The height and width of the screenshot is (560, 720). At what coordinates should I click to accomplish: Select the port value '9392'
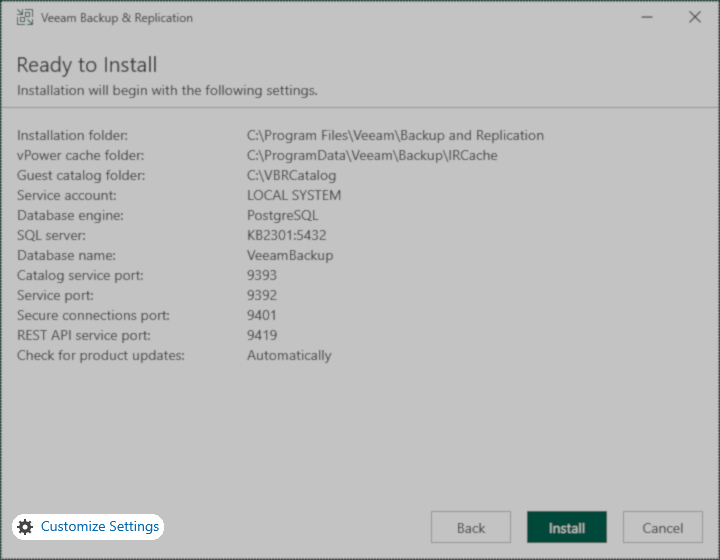pyautogui.click(x=262, y=295)
